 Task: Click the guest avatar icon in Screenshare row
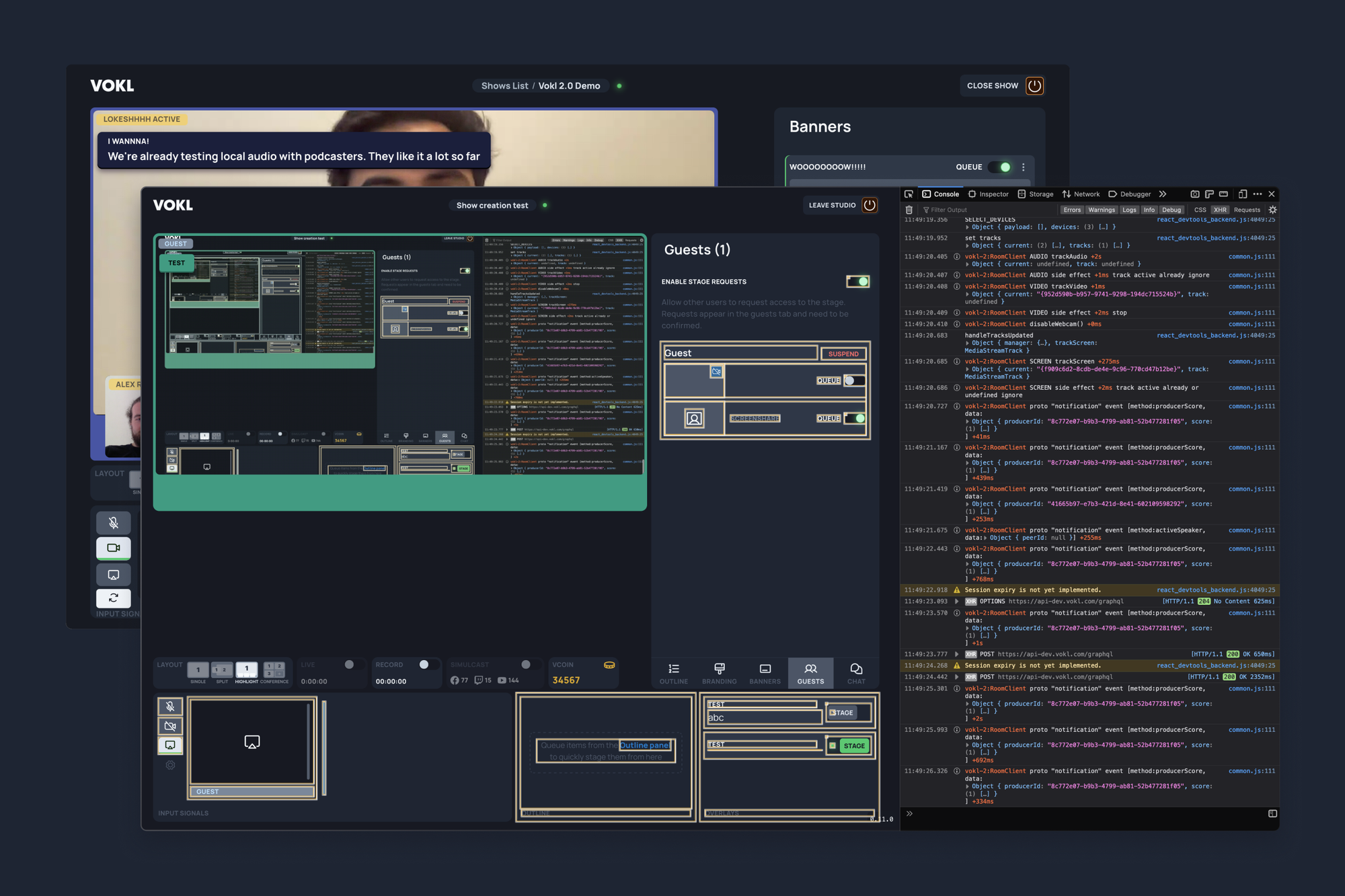pyautogui.click(x=694, y=418)
